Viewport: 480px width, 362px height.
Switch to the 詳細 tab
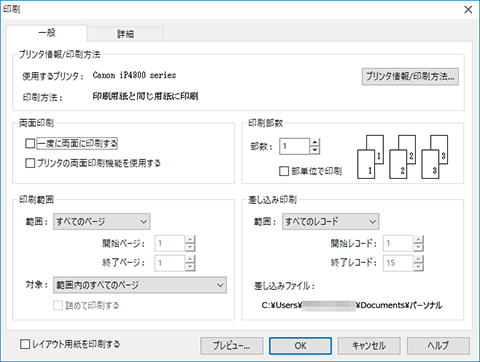[x=125, y=34]
